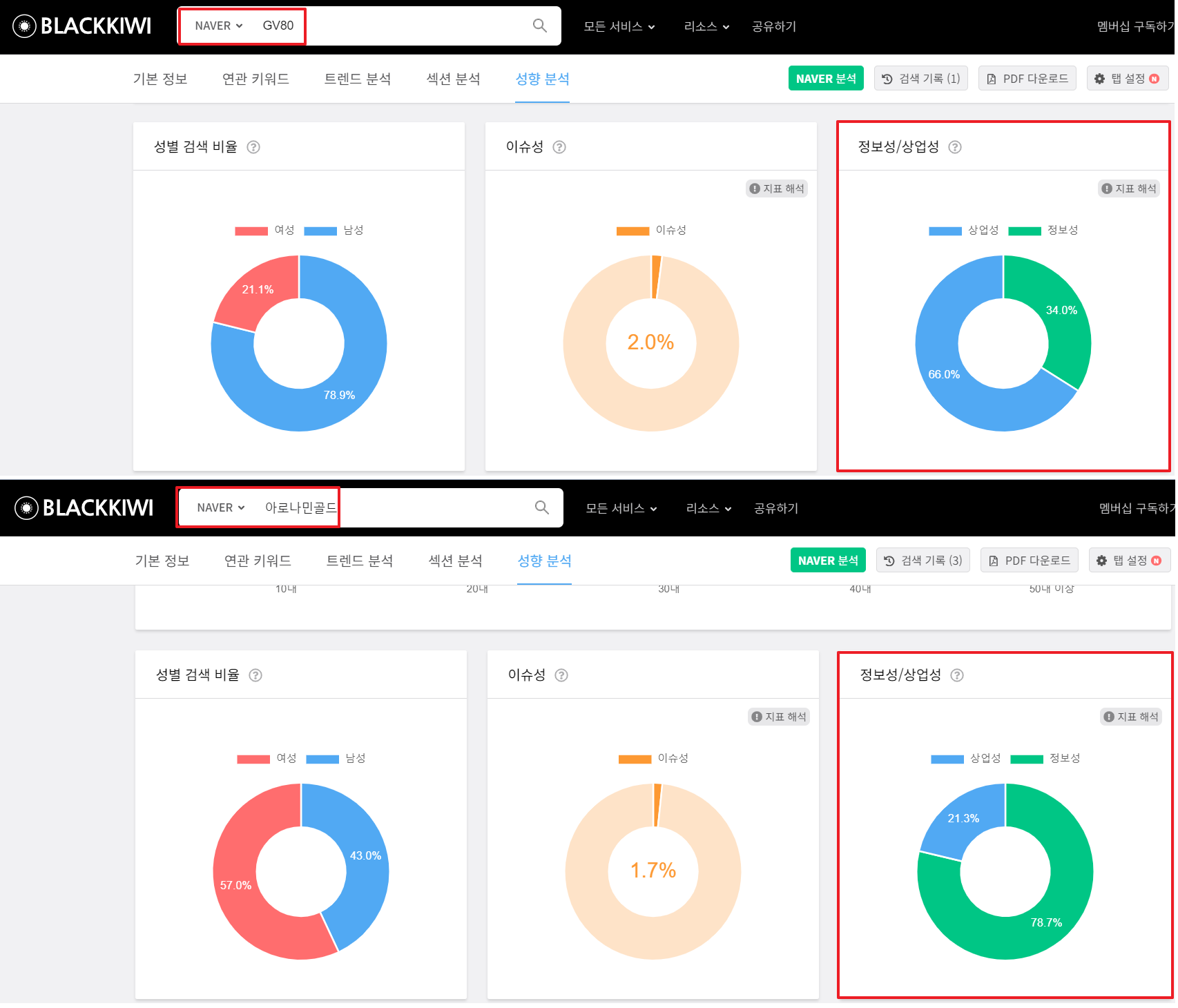
Task: Switch to 연관 키워드 tab in lower page
Action: tap(258, 561)
